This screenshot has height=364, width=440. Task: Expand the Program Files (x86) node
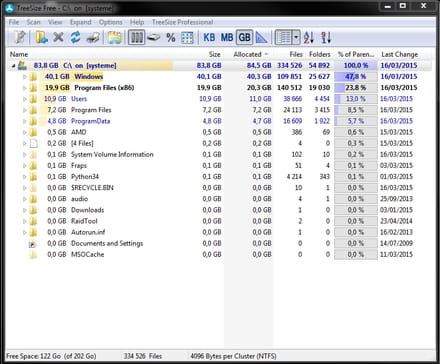point(24,88)
